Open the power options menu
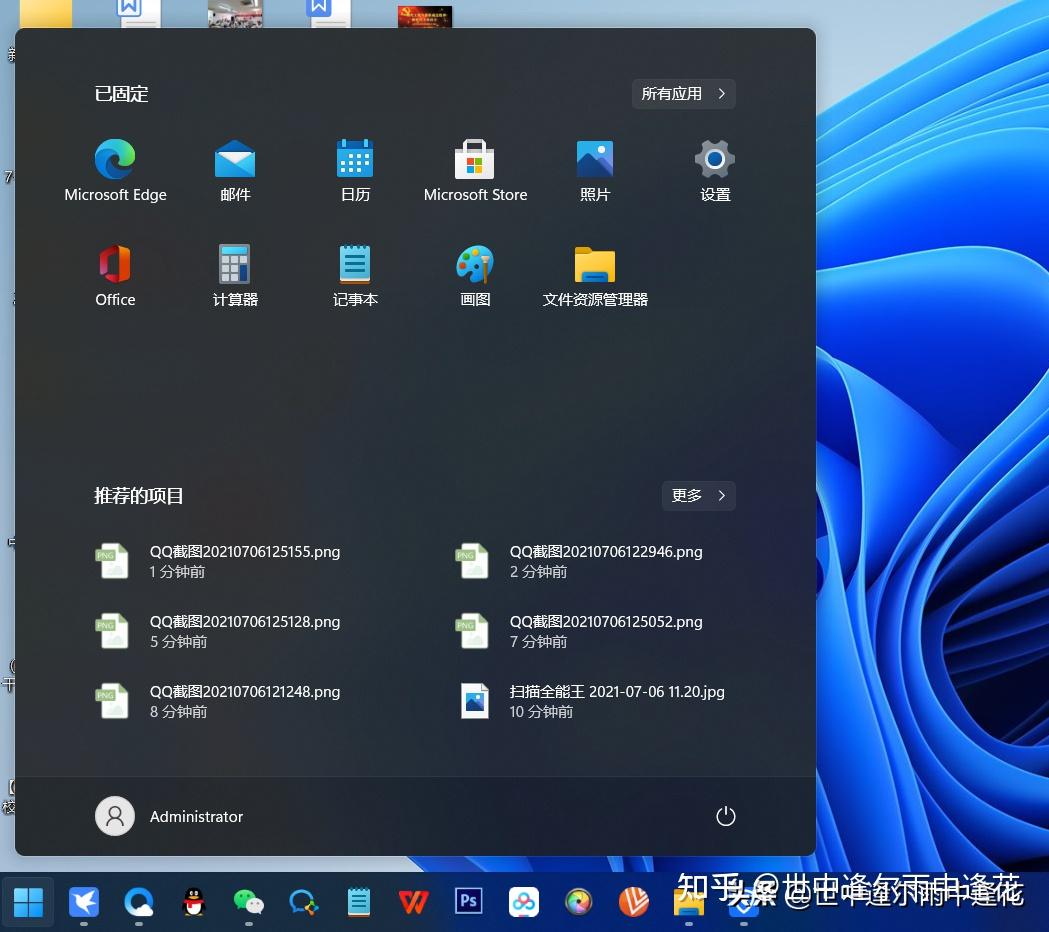The image size is (1049, 932). coord(725,816)
